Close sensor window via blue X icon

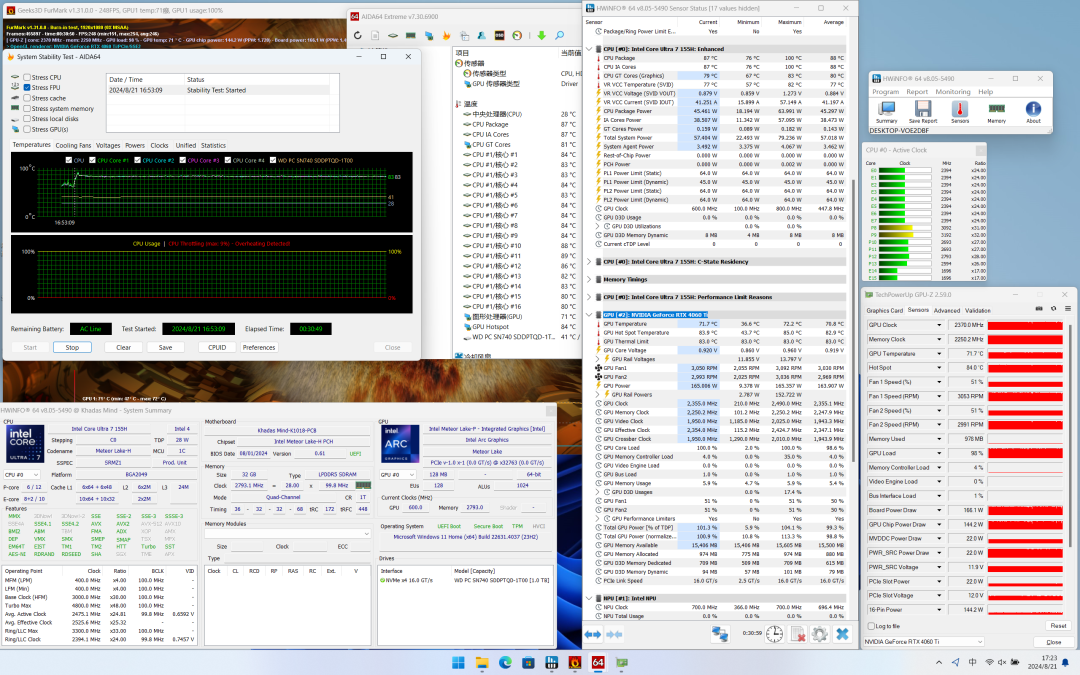(843, 634)
